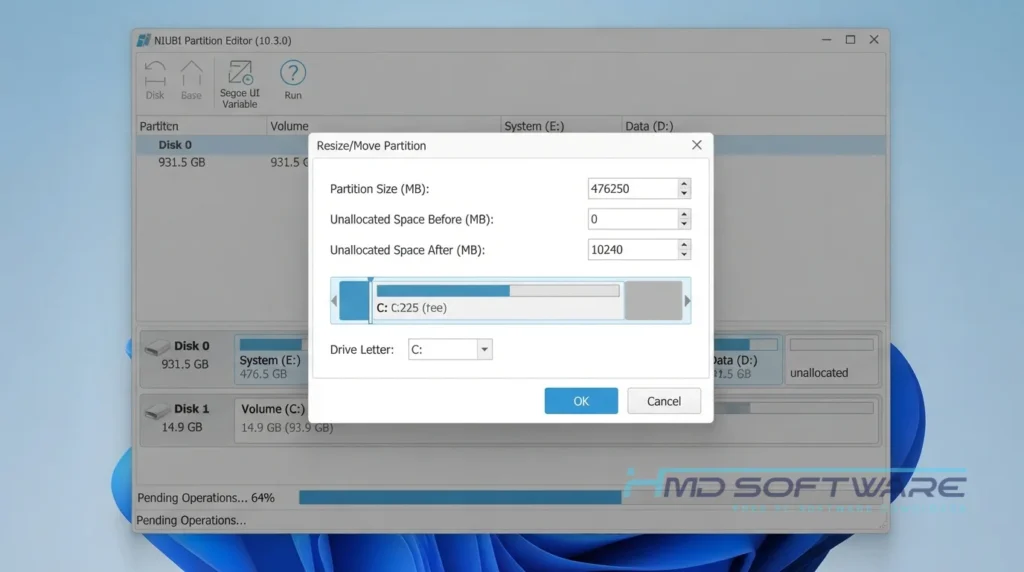Click the Disk 1 drive icon
The height and width of the screenshot is (572, 1024).
click(x=157, y=411)
